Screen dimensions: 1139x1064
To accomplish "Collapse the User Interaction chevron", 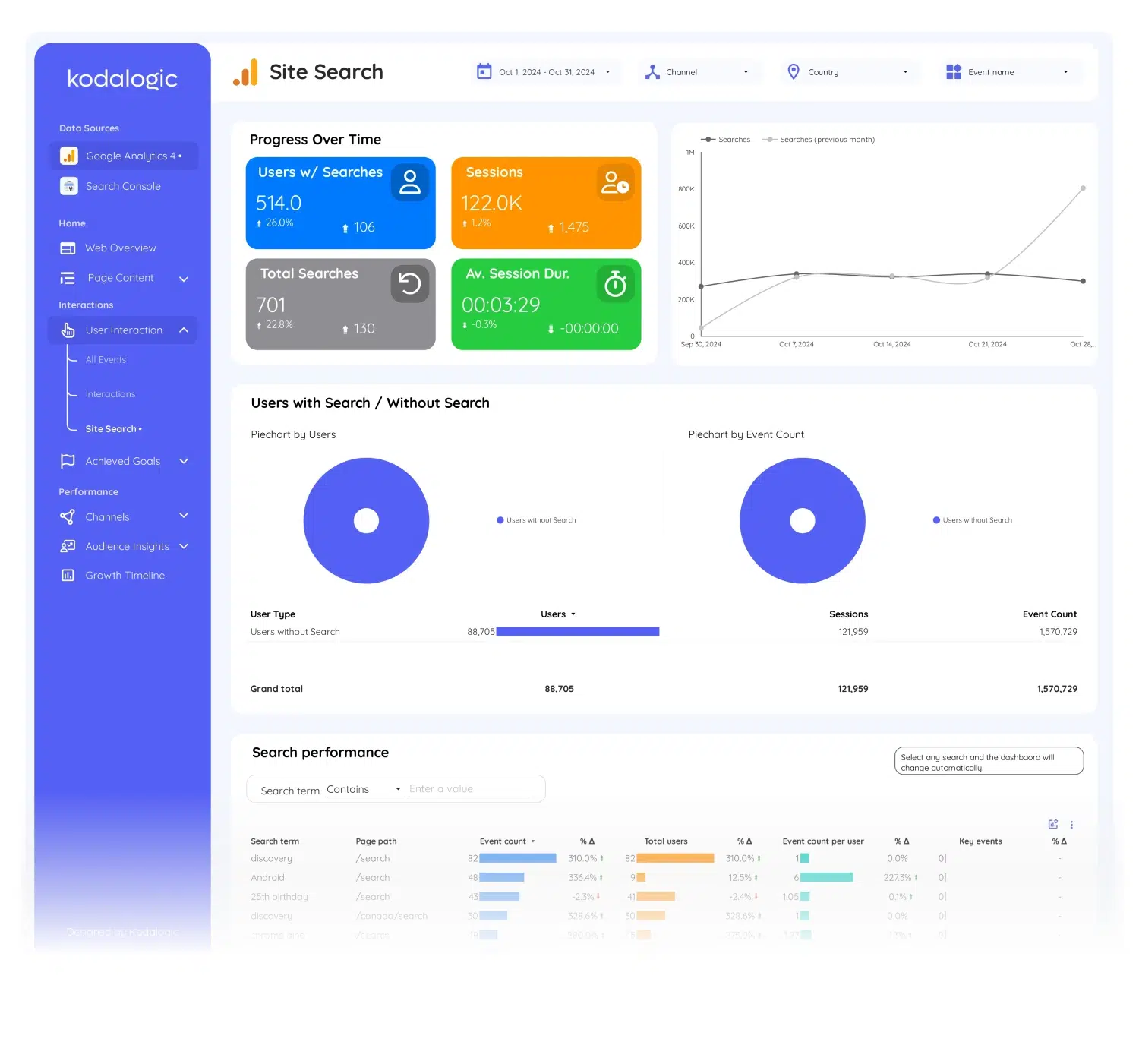I will 184,330.
